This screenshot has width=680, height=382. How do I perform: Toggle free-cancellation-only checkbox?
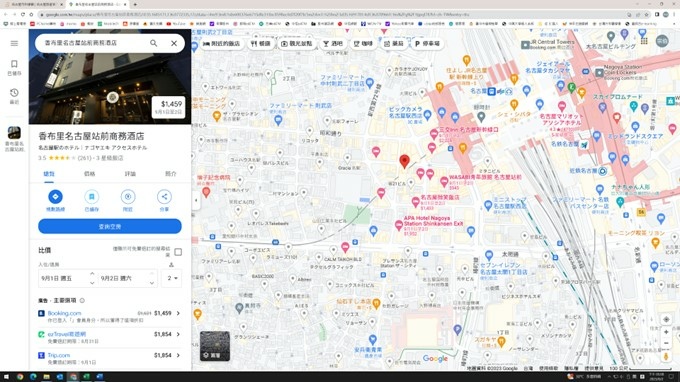click(178, 252)
